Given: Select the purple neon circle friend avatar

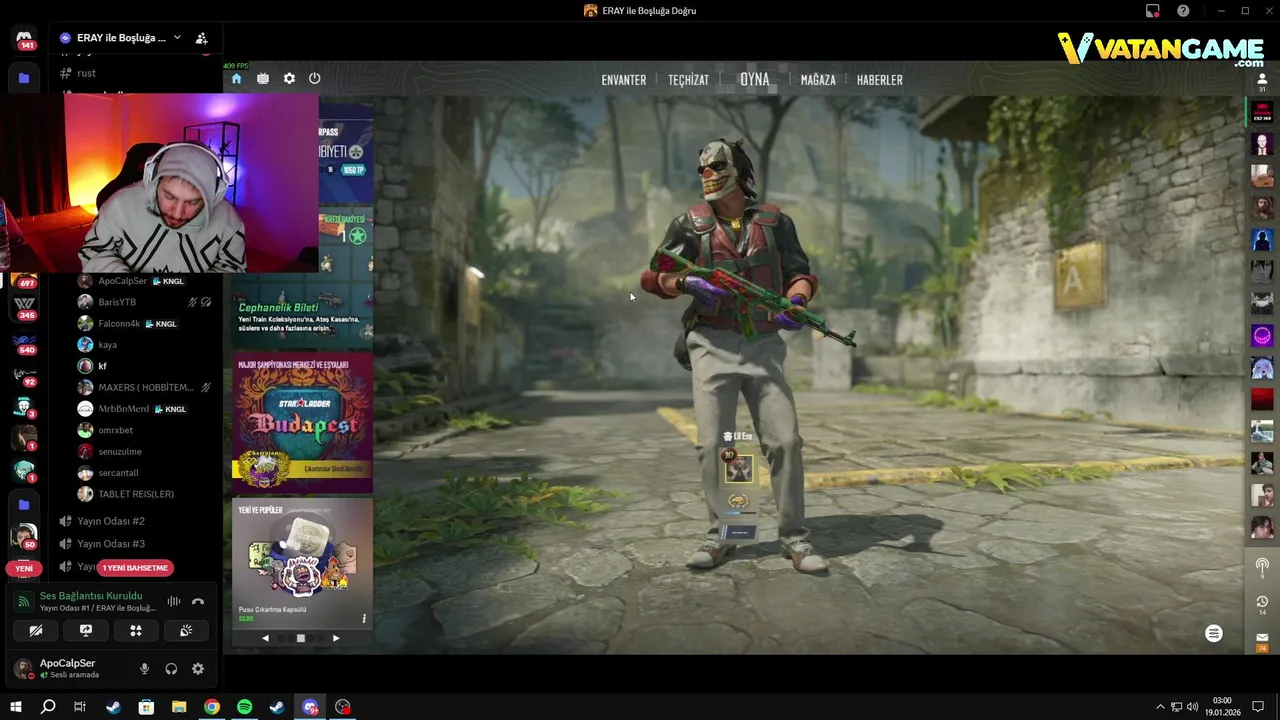Looking at the screenshot, I should click(x=1262, y=336).
